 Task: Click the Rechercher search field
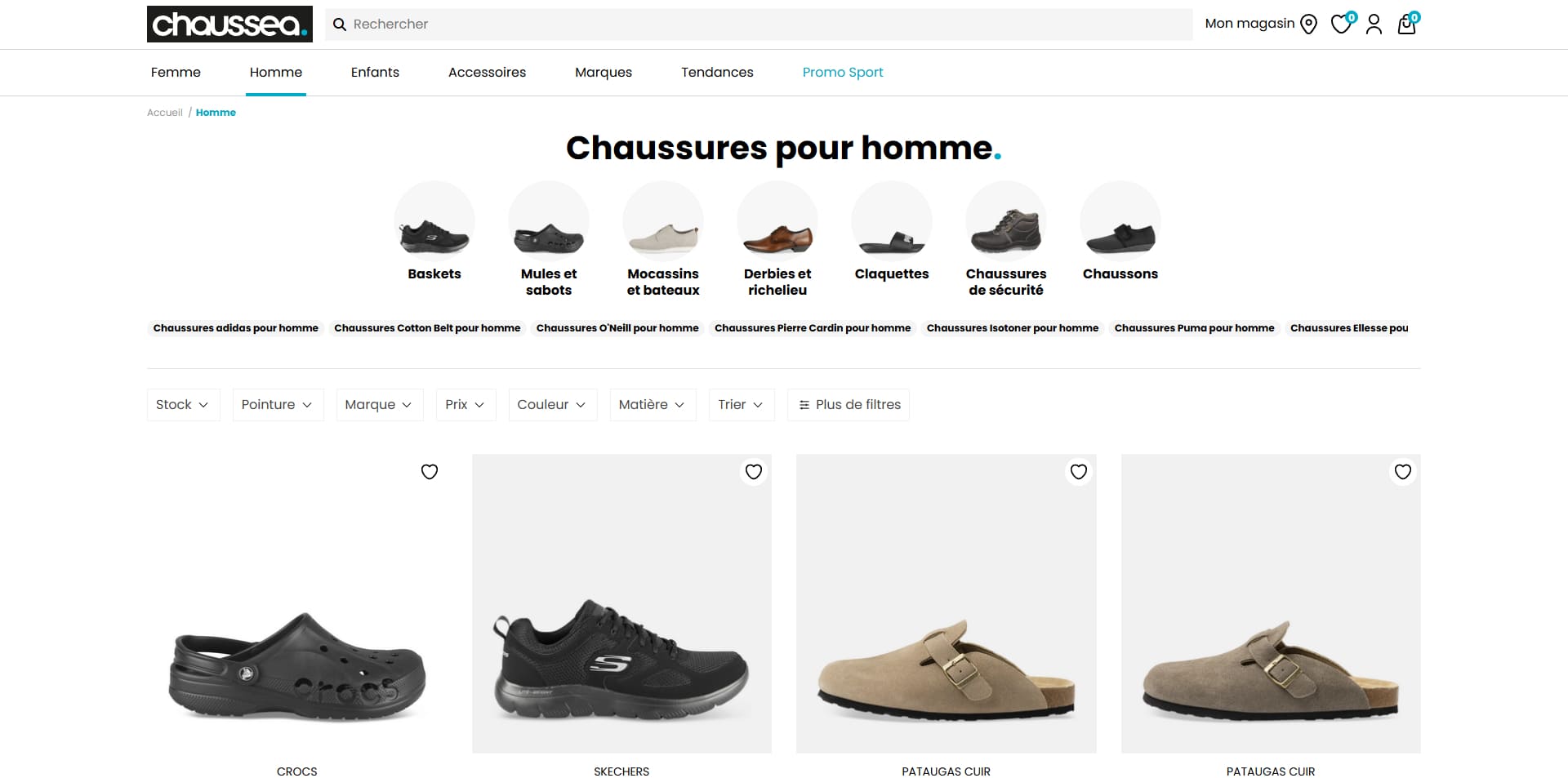(x=759, y=24)
